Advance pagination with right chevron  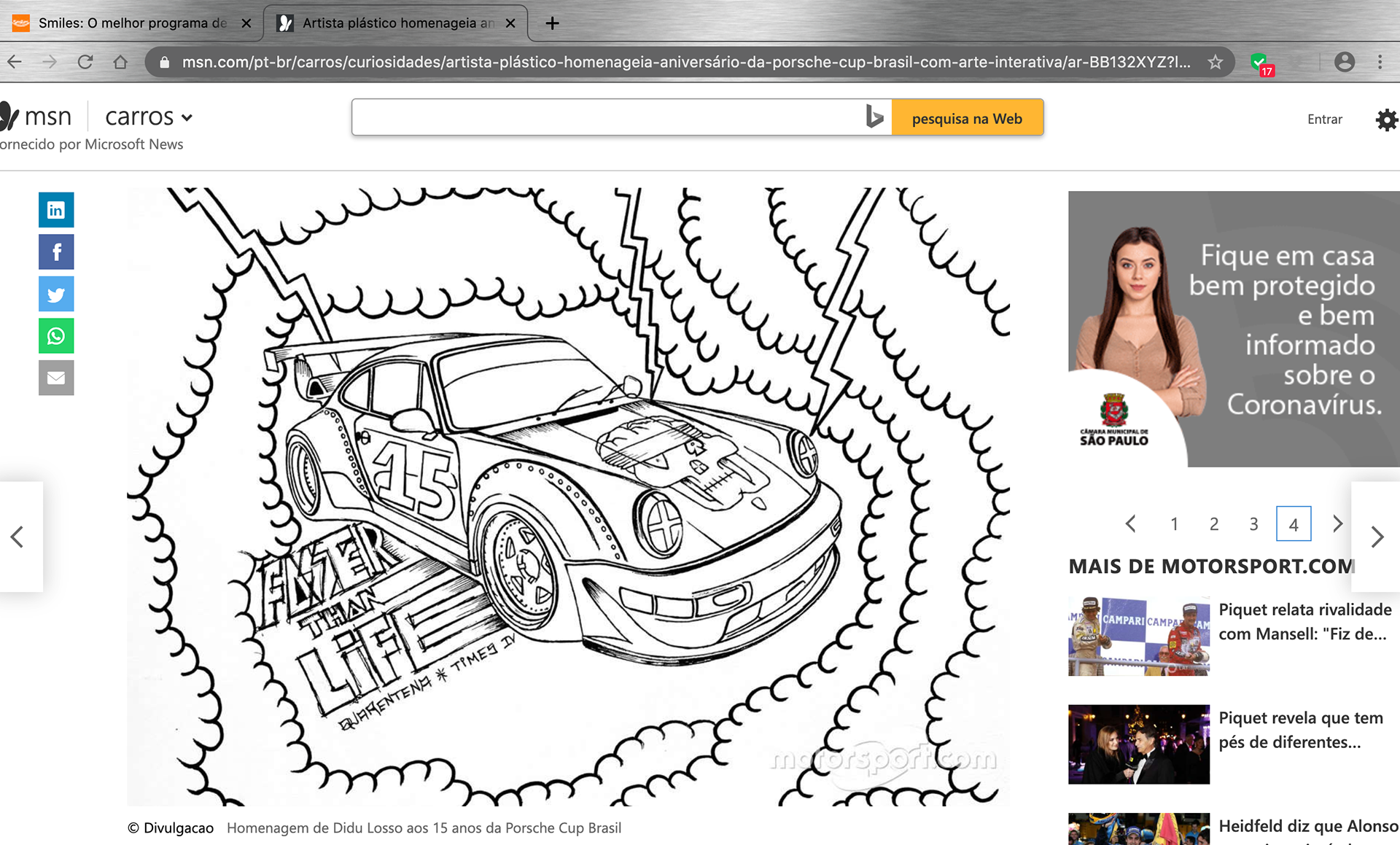click(1337, 523)
